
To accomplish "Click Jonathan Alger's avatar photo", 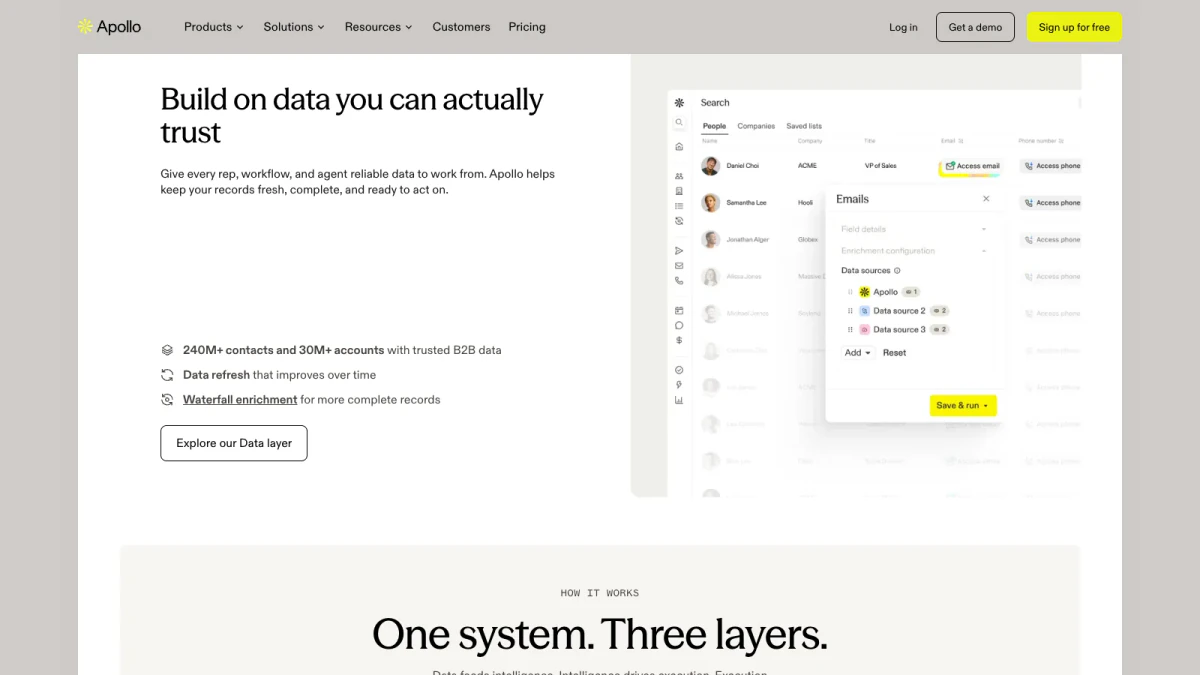I will pyautogui.click(x=710, y=240).
